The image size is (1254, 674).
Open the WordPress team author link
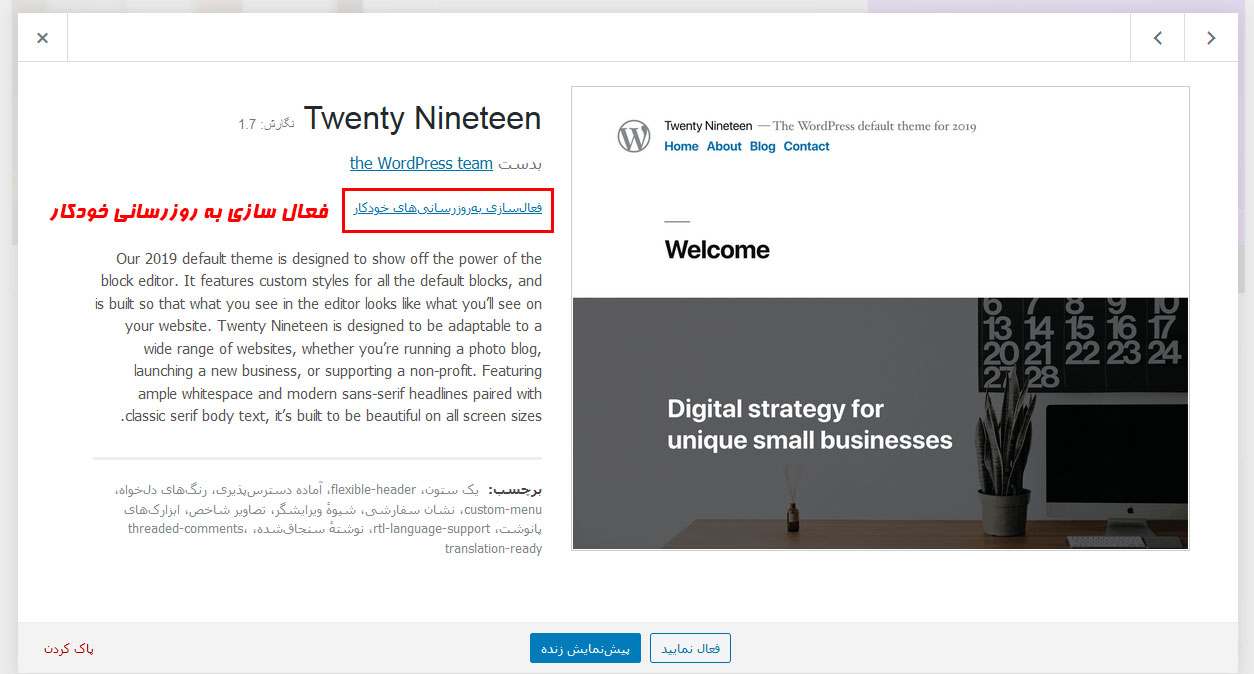[x=421, y=163]
